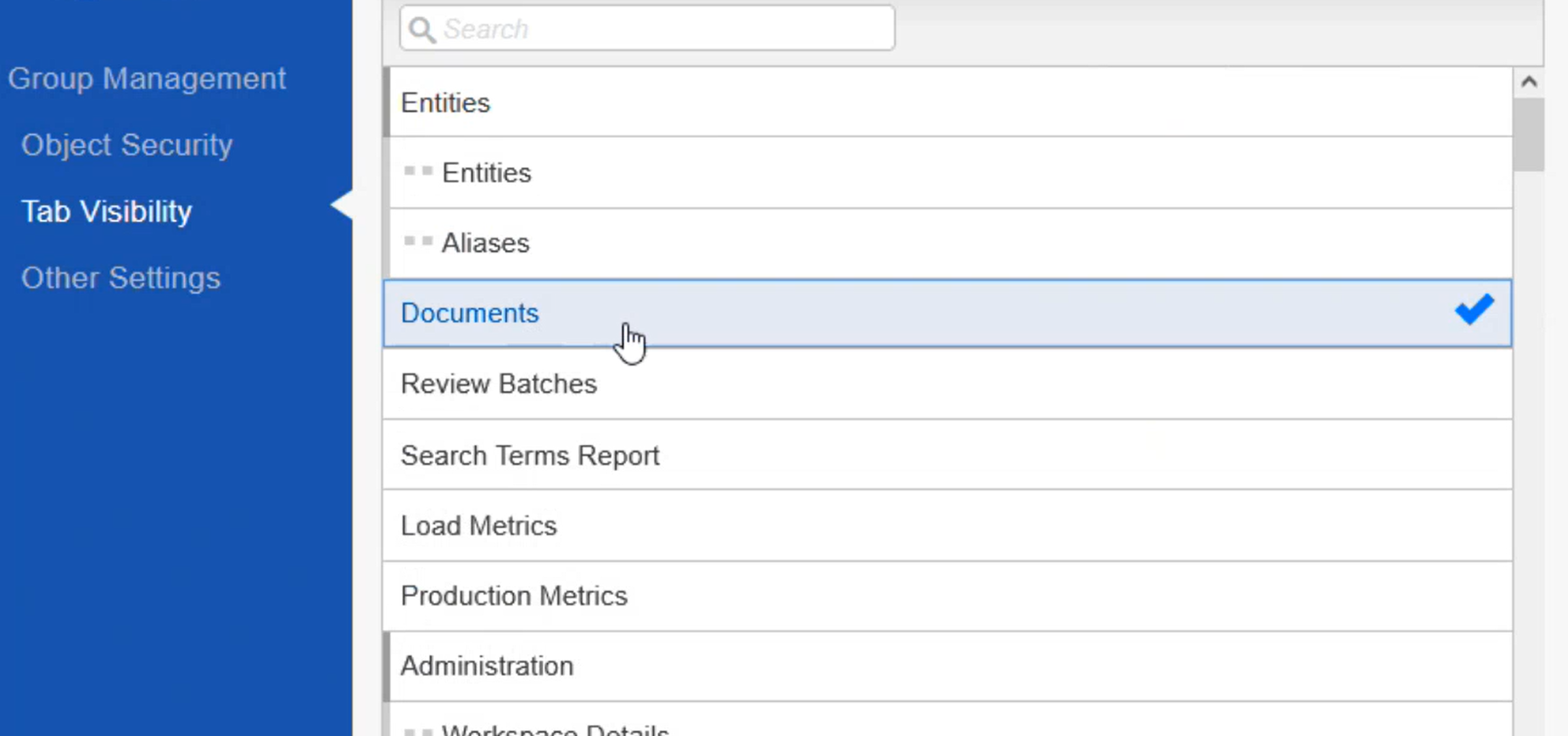
Task: Open Object Security in the sidebar
Action: [127, 145]
